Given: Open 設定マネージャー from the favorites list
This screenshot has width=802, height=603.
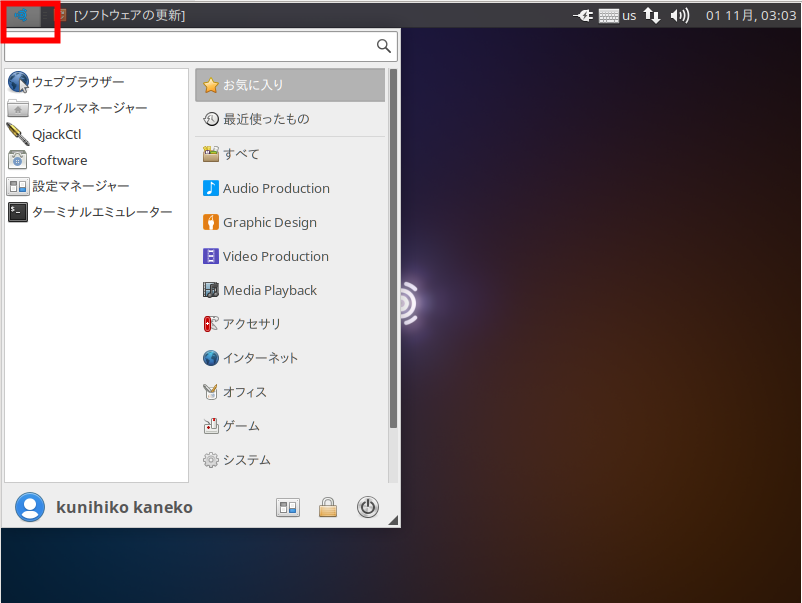Looking at the screenshot, I should click(96, 186).
